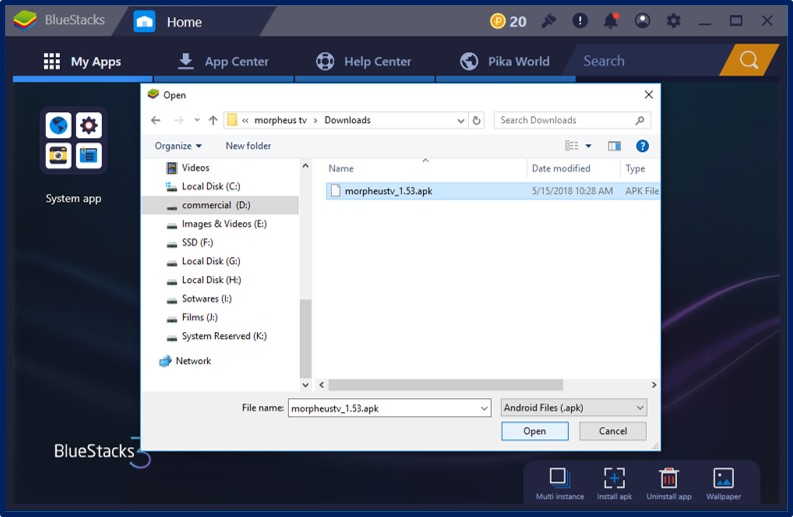Open view options dropdown arrow
The height and width of the screenshot is (517, 793).
tap(588, 146)
